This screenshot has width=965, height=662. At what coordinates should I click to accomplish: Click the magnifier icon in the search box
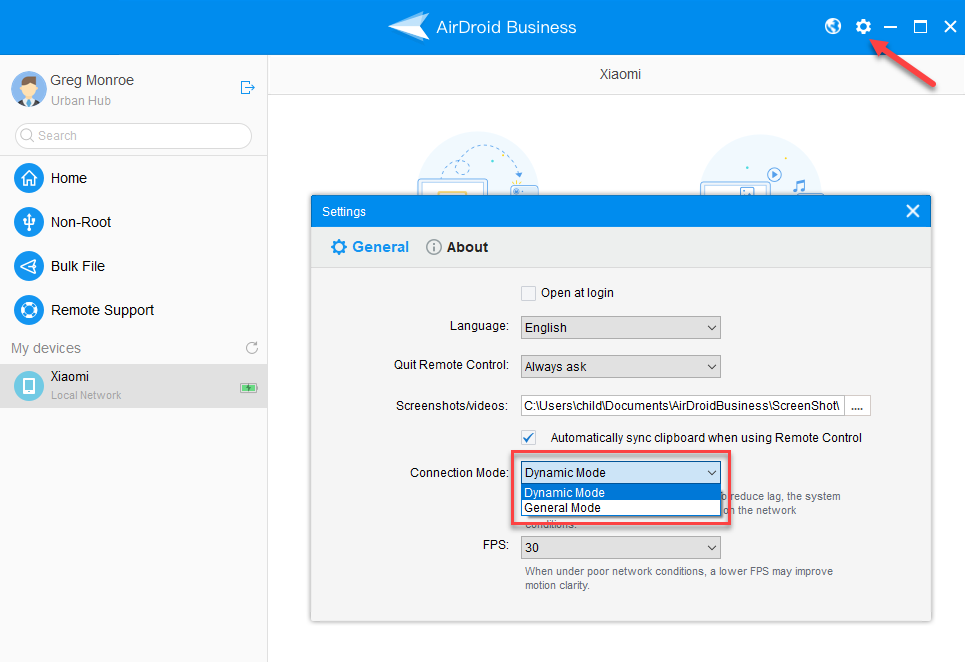[27, 135]
